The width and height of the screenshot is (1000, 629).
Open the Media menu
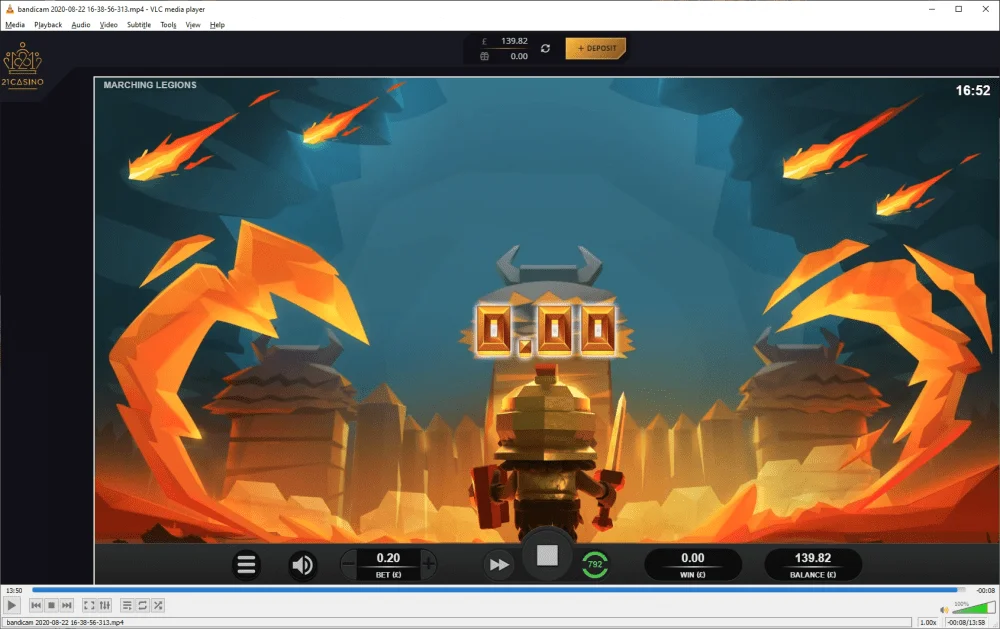tap(15, 25)
